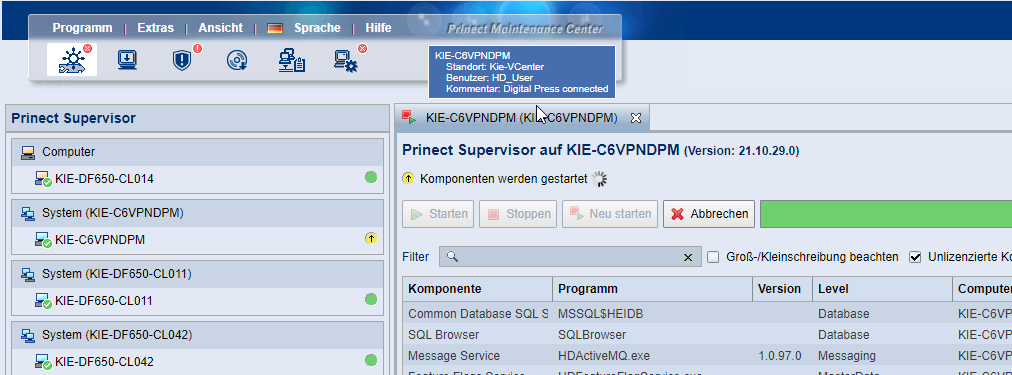Viewport: 1012px width, 375px height.
Task: Click the Neu starten button
Action: tap(610, 214)
